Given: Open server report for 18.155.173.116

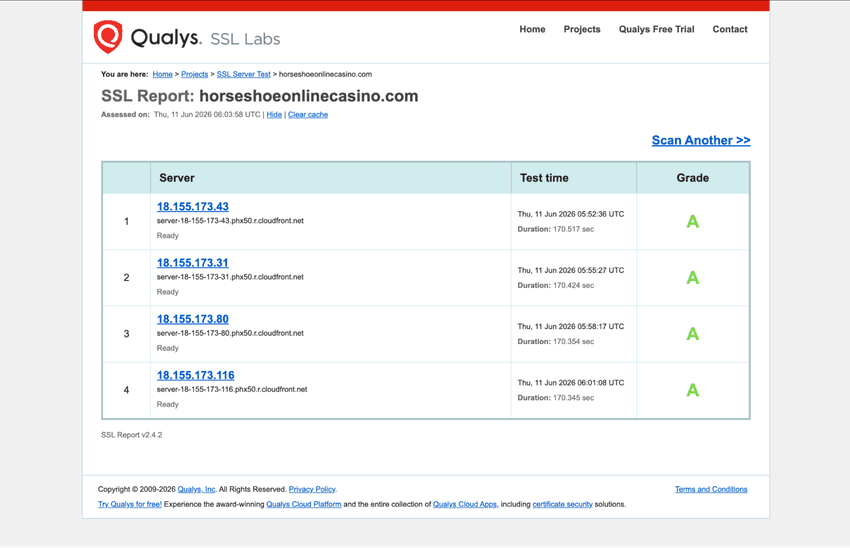Looking at the screenshot, I should point(196,375).
